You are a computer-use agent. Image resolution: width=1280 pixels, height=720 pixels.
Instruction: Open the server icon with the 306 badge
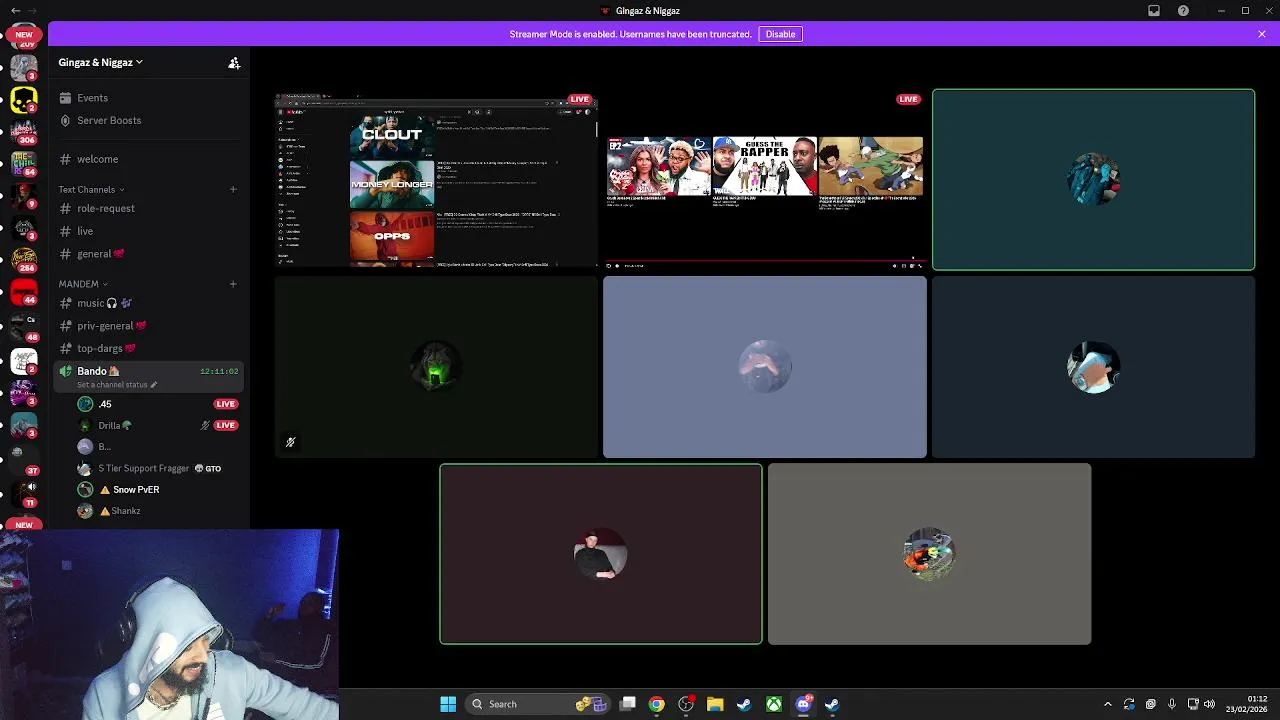(x=24, y=131)
